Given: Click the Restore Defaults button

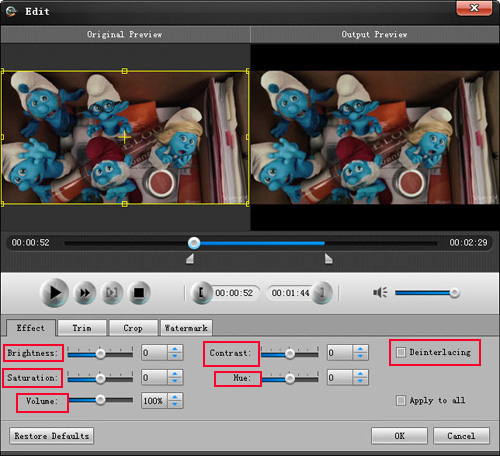Looking at the screenshot, I should click(52, 436).
